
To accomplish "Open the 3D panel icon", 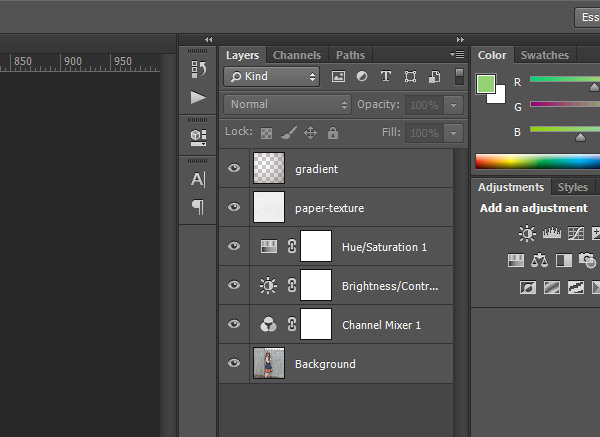I will click(198, 136).
